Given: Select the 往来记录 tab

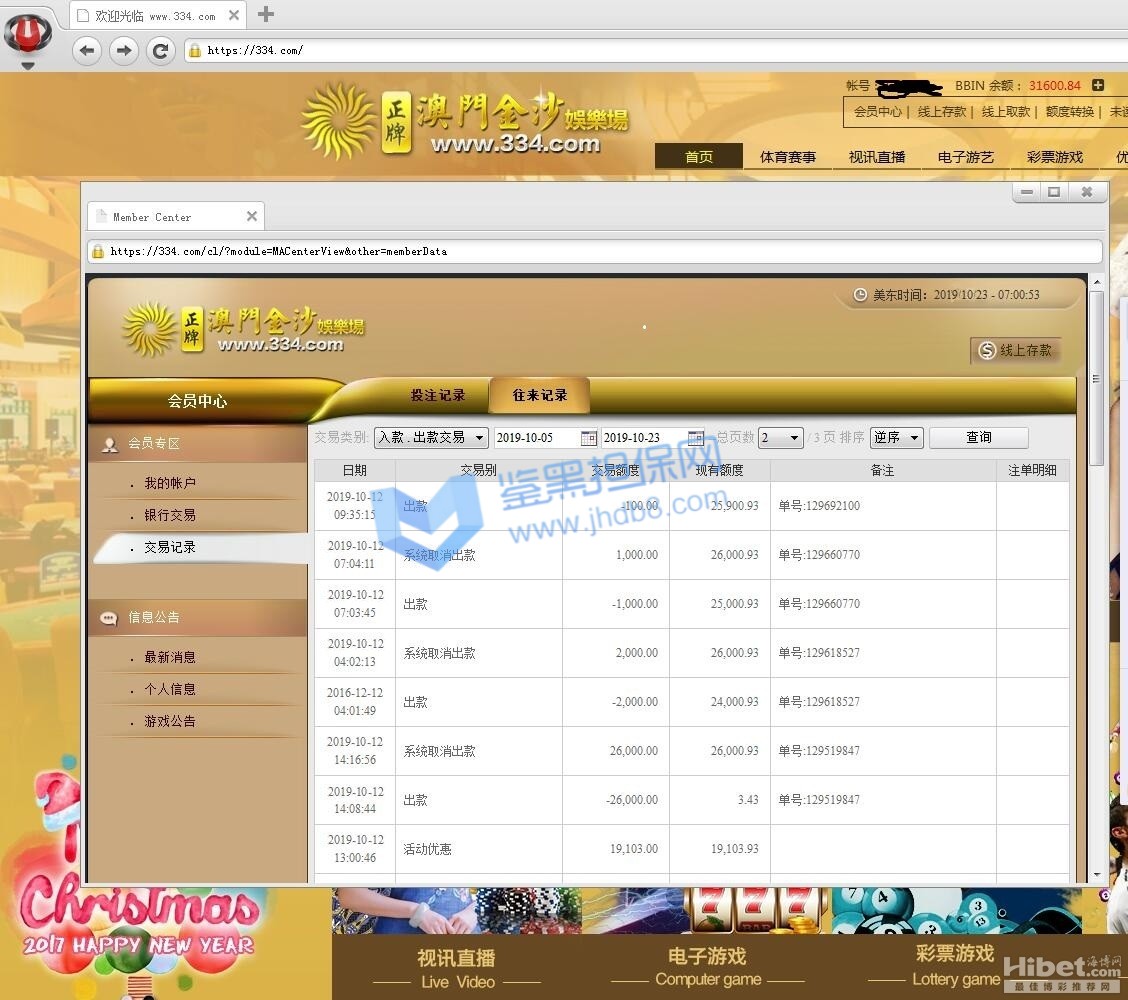Looking at the screenshot, I should [540, 396].
